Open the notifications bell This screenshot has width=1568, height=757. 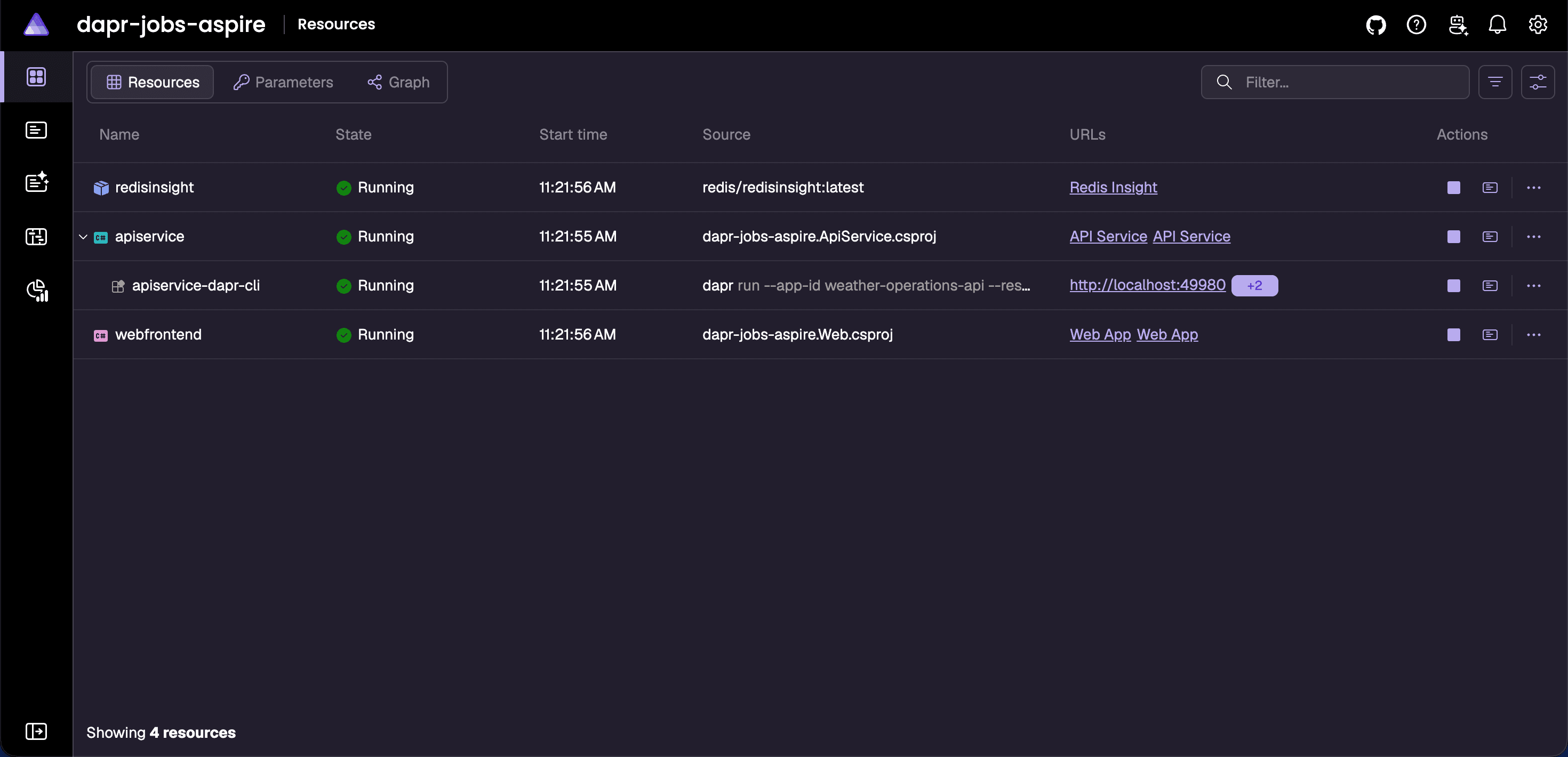pyautogui.click(x=1498, y=25)
